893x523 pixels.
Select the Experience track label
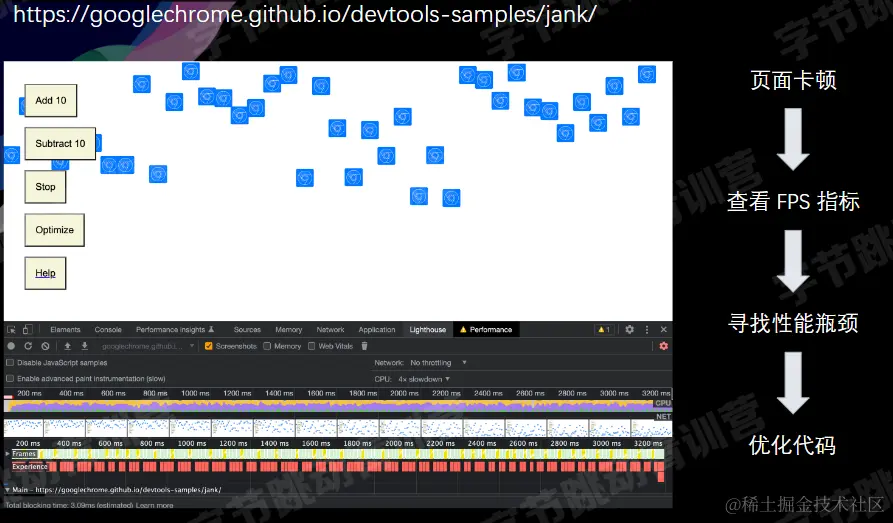point(30,467)
